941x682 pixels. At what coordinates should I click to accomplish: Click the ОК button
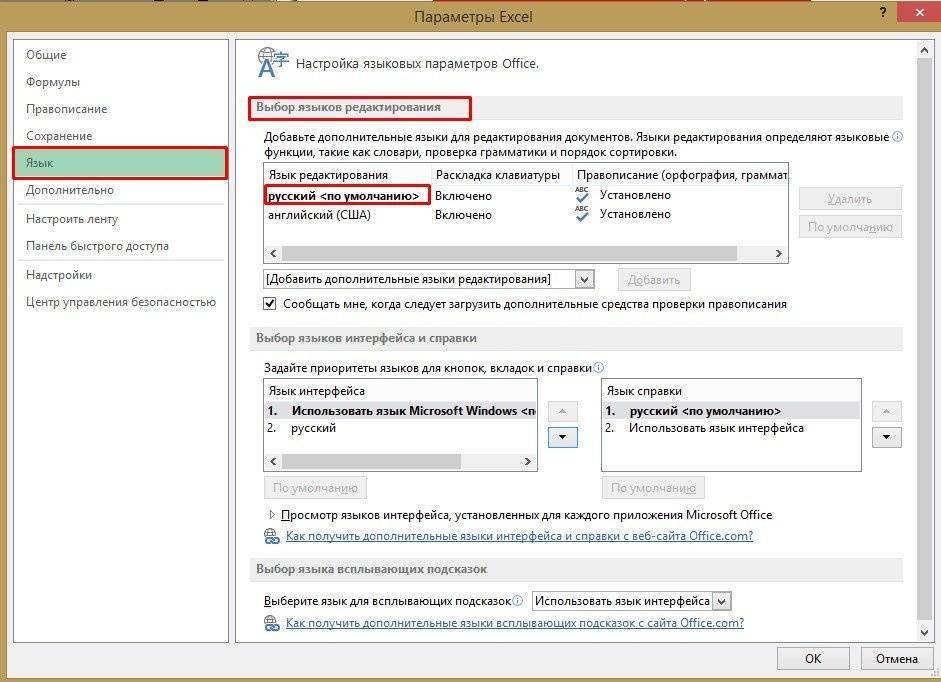point(813,658)
